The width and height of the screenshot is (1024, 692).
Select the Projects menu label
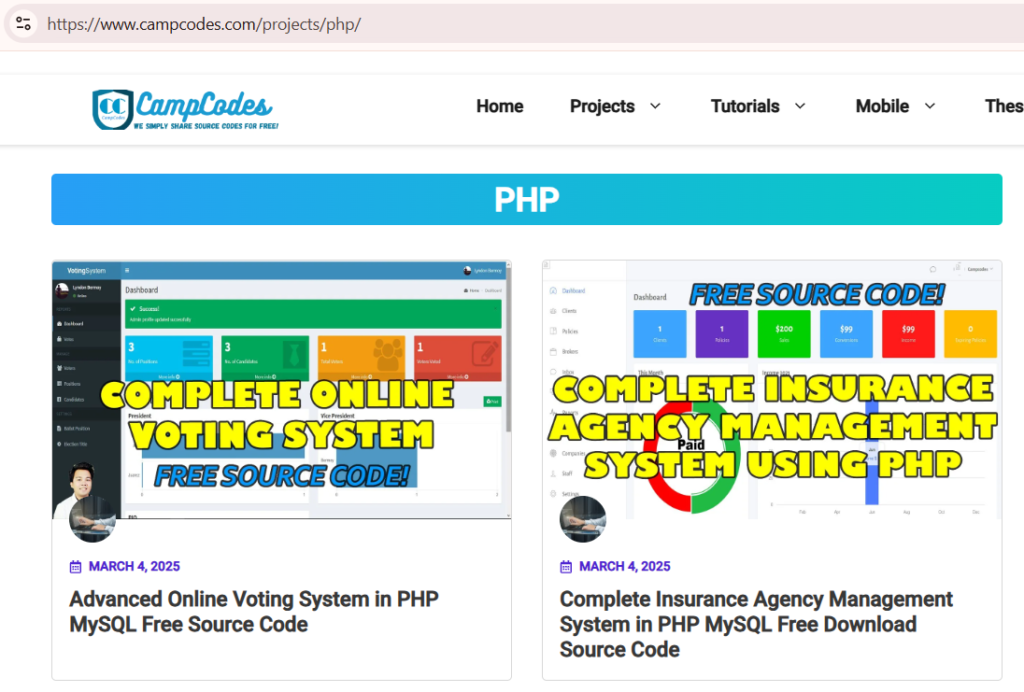(602, 106)
